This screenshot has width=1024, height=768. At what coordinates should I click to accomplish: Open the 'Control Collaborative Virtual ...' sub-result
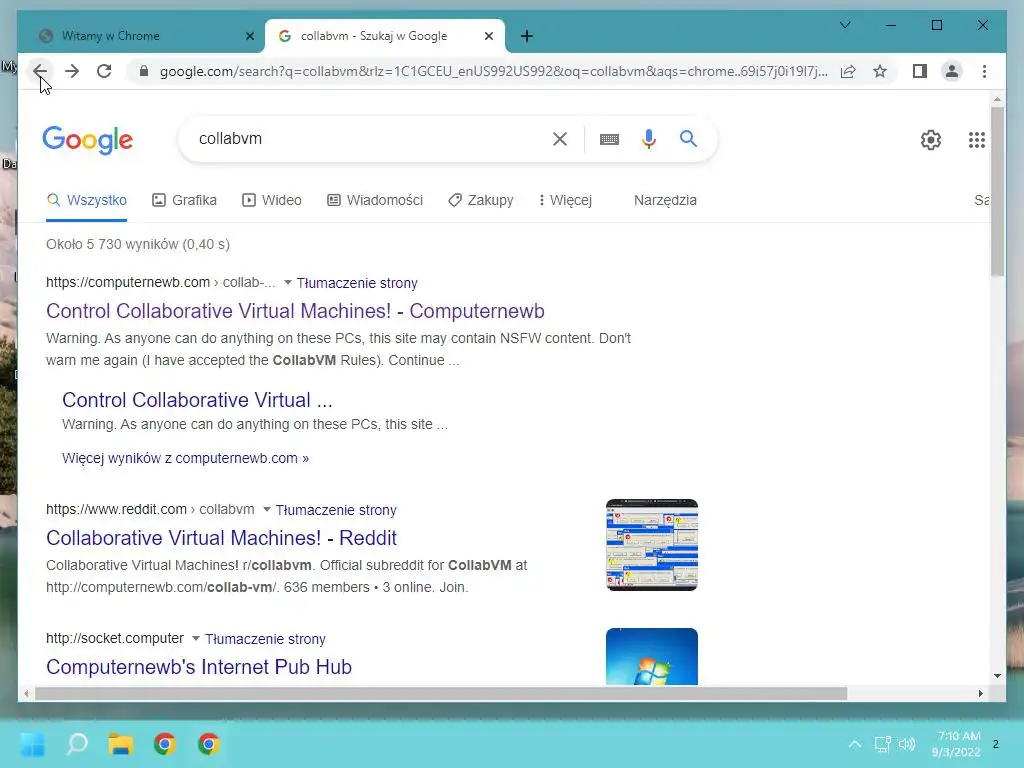pyautogui.click(x=197, y=400)
